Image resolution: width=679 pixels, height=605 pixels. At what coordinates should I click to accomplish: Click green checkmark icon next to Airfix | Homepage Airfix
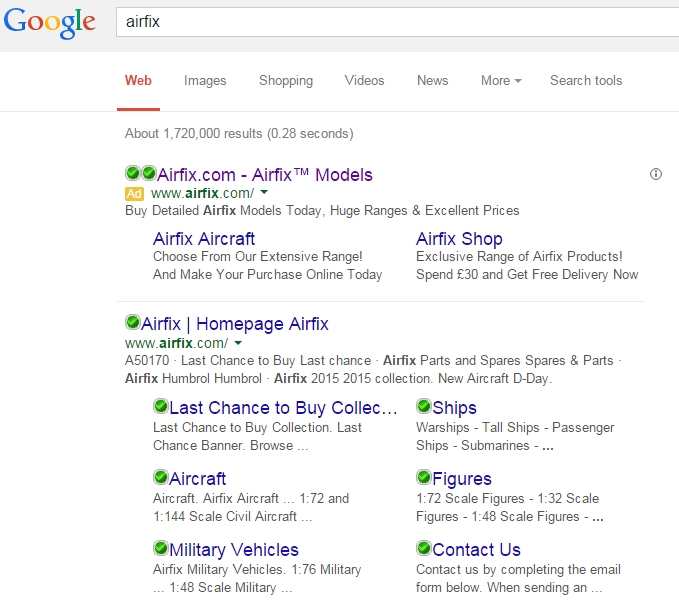click(x=133, y=323)
